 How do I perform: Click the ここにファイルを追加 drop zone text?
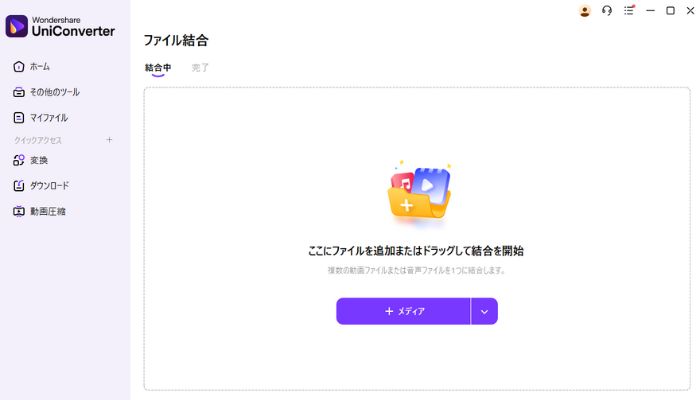416,251
